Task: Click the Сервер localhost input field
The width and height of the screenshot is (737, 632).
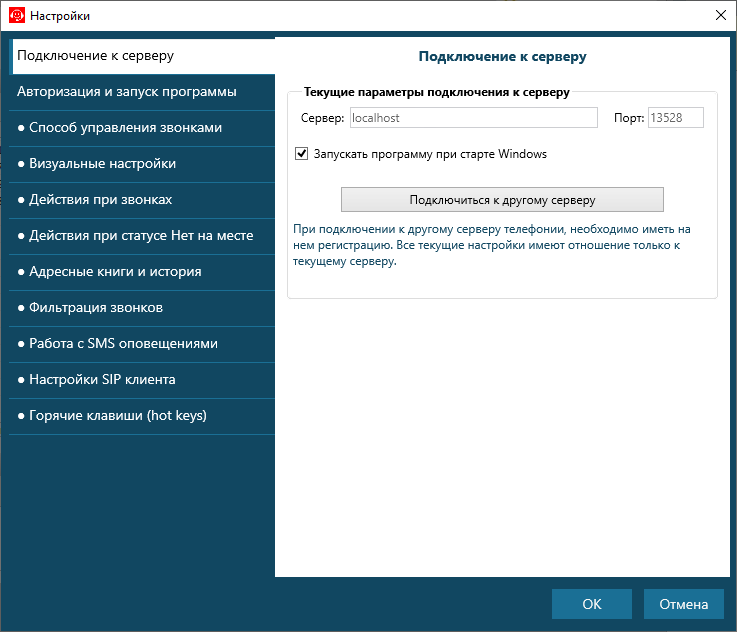Action: tap(474, 117)
